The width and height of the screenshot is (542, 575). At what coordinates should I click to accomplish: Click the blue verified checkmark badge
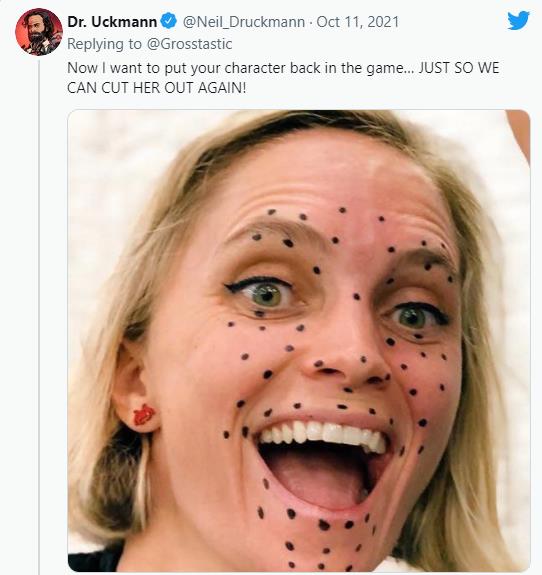click(x=168, y=22)
